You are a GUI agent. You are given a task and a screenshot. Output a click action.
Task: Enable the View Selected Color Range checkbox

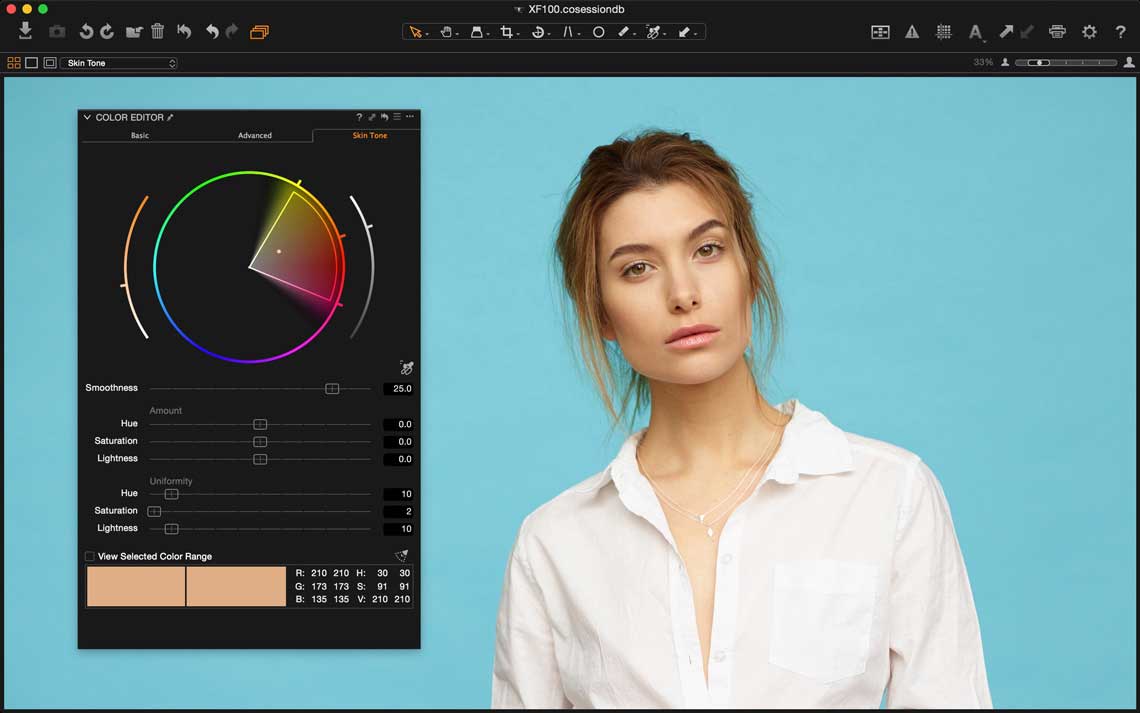[90, 556]
